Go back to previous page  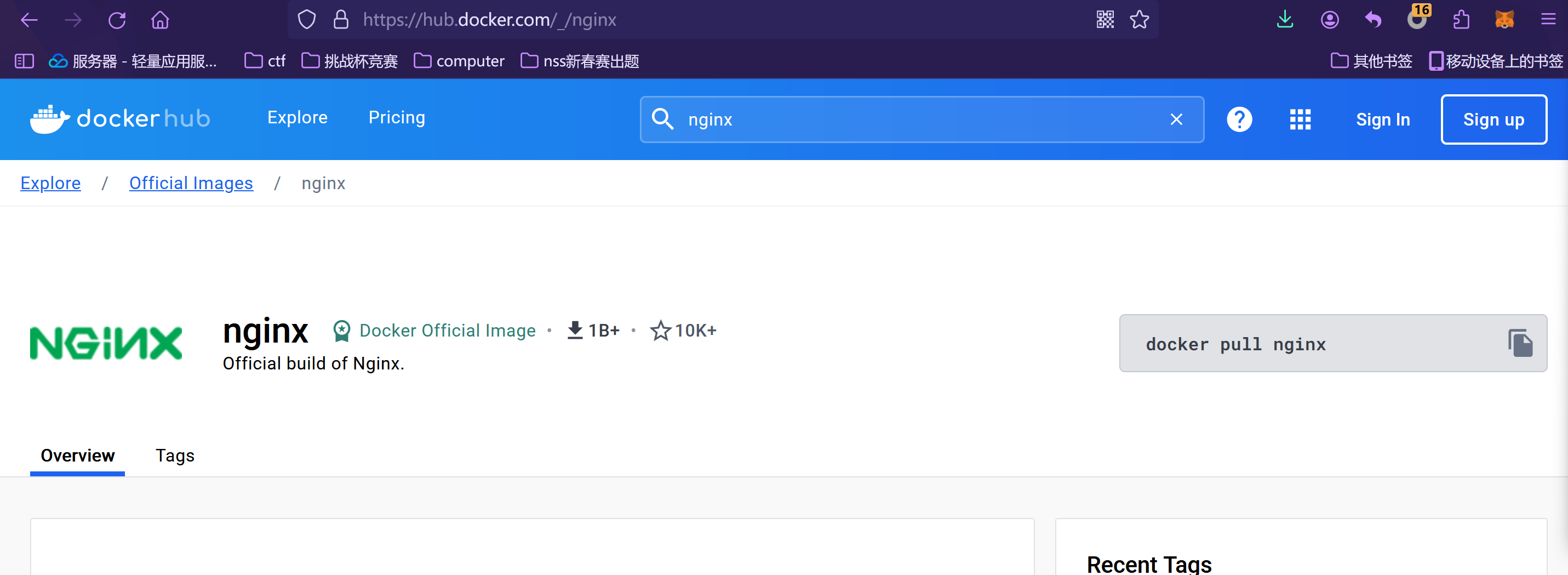pos(29,20)
